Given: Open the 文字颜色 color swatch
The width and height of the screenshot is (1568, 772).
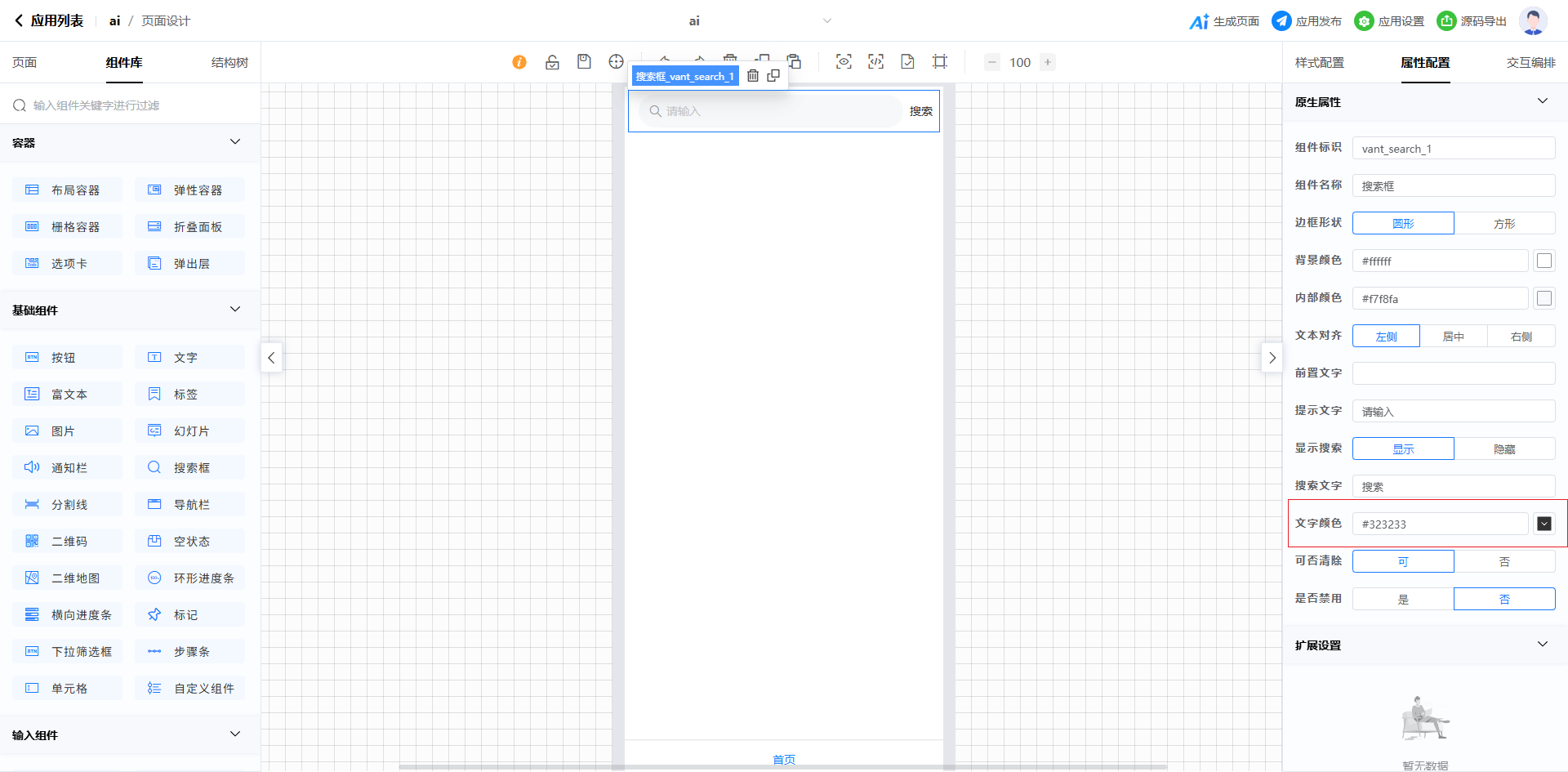Looking at the screenshot, I should [1543, 524].
